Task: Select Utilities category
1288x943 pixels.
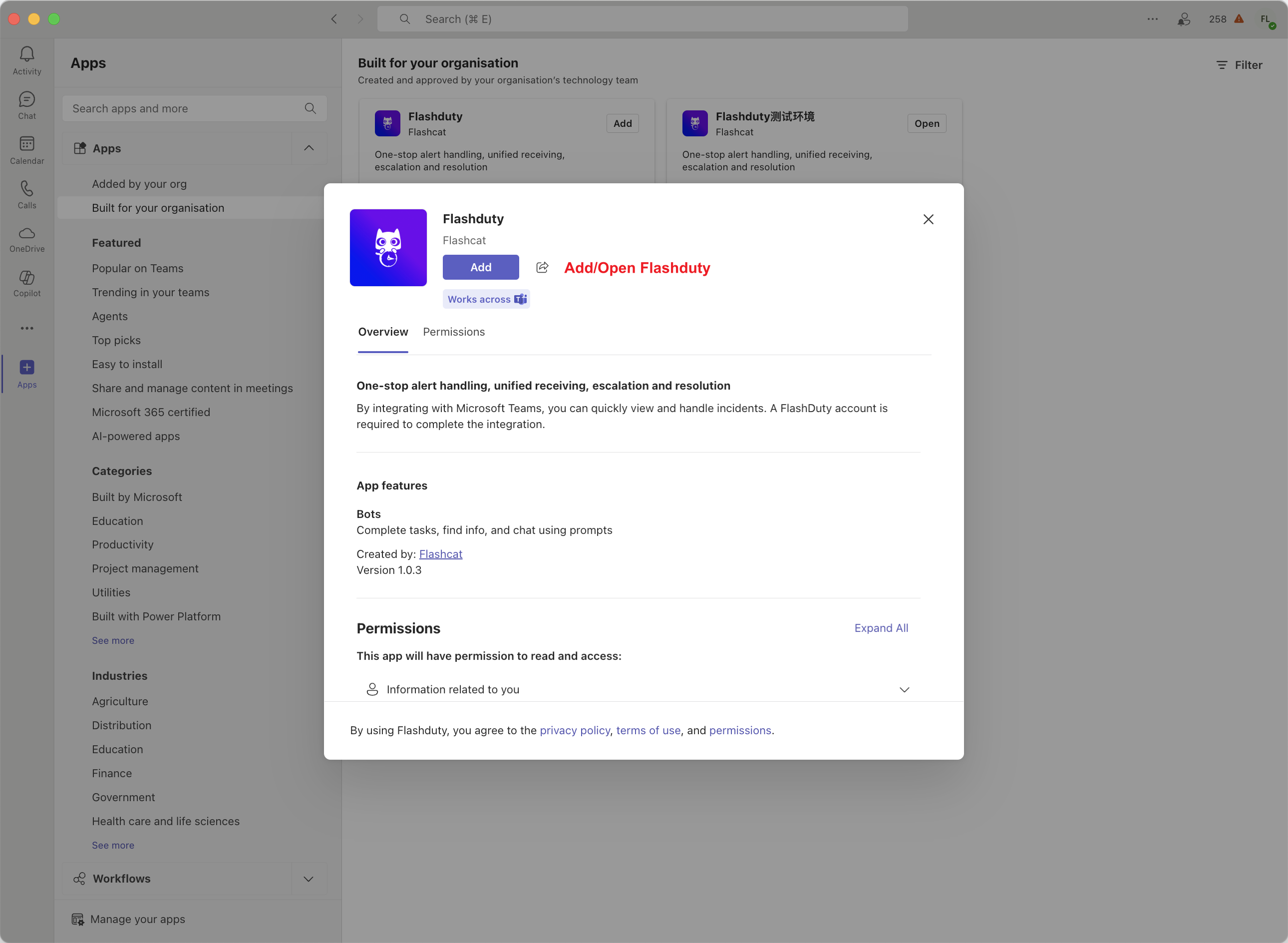Action: [111, 592]
